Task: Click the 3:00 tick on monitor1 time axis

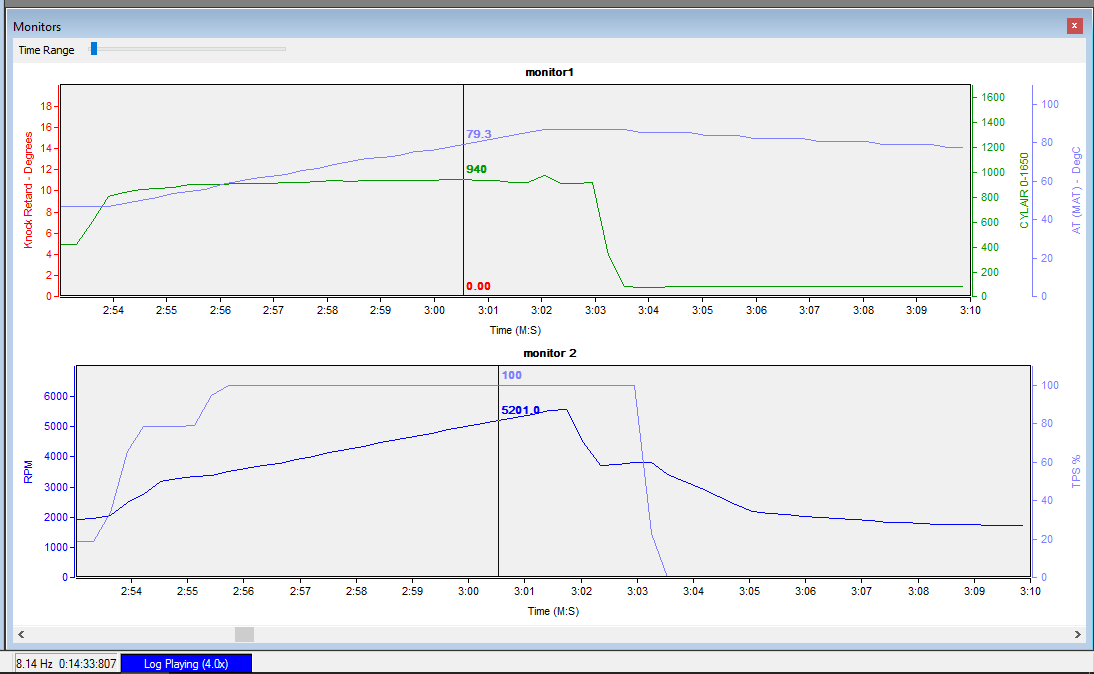Action: point(434,310)
